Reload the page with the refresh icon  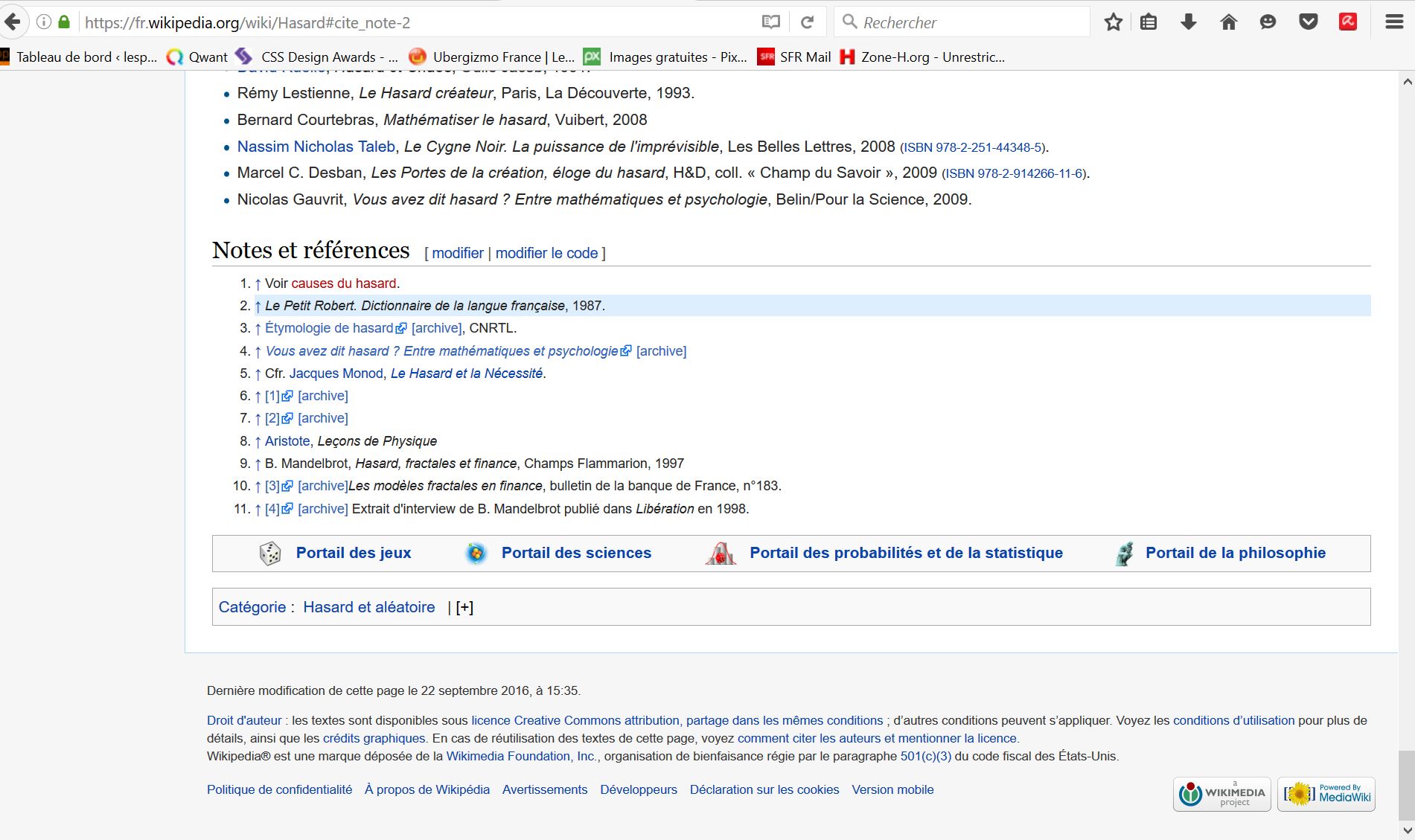(807, 22)
